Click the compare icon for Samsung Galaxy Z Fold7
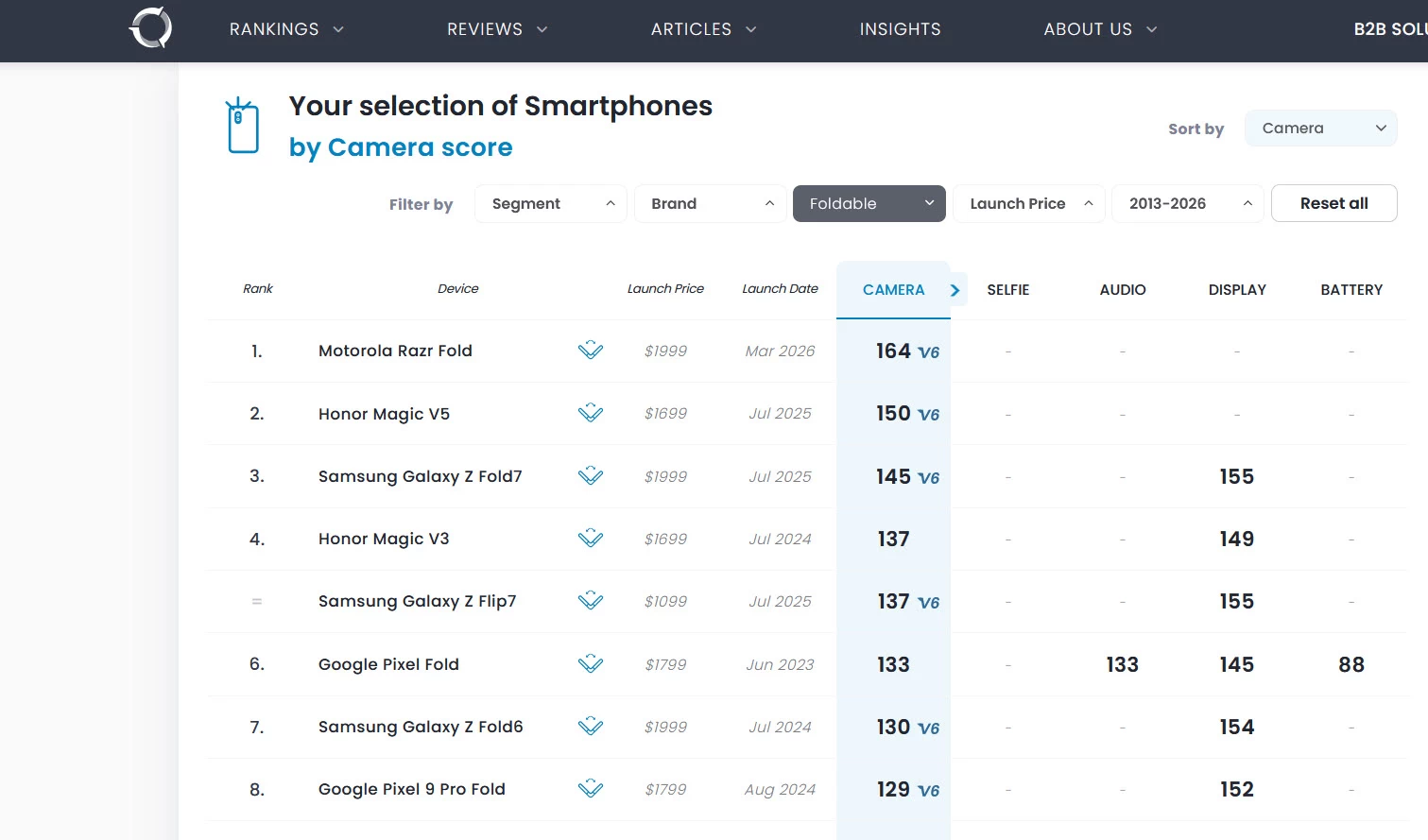 point(591,475)
